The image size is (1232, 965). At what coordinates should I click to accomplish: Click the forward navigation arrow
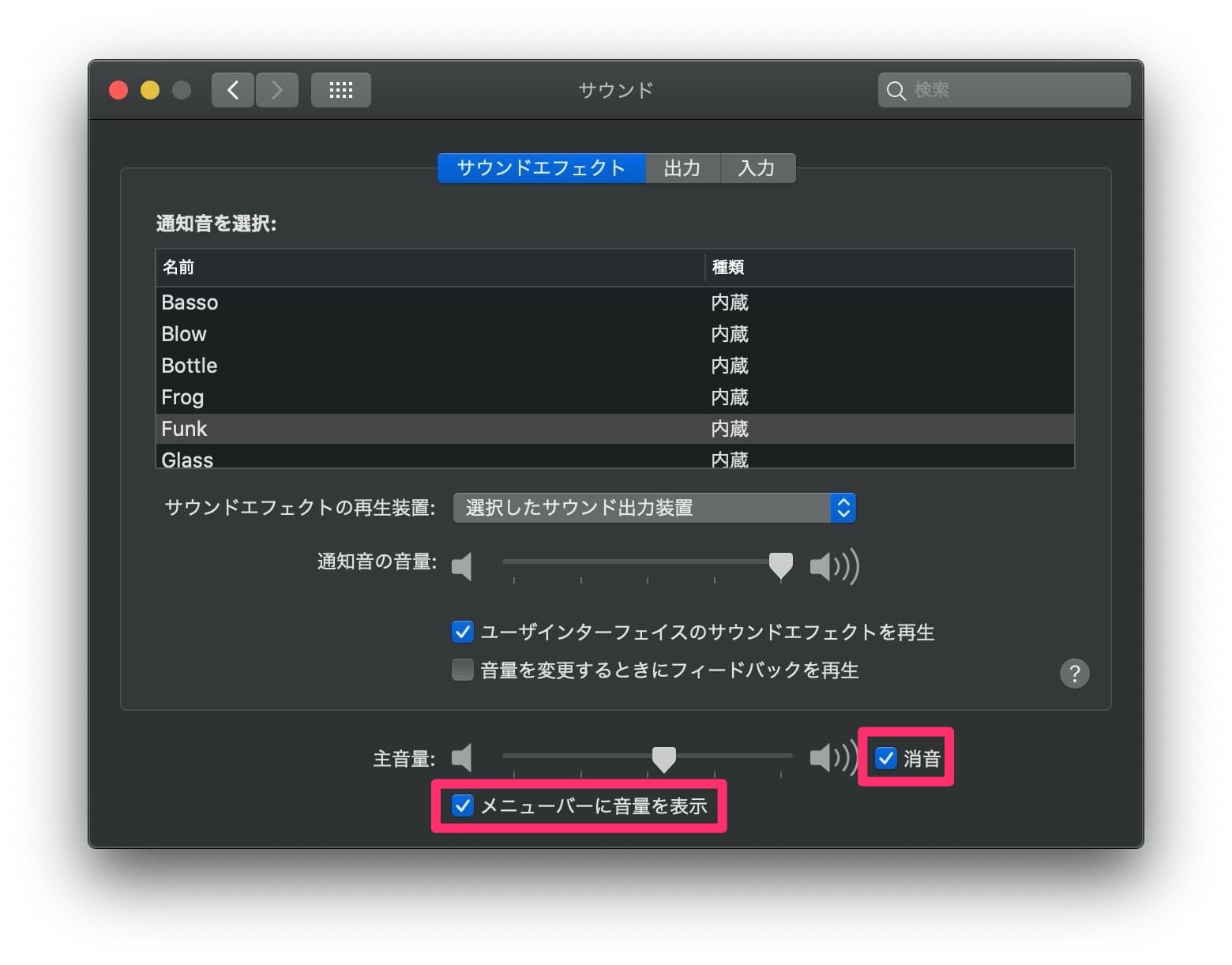coord(276,89)
